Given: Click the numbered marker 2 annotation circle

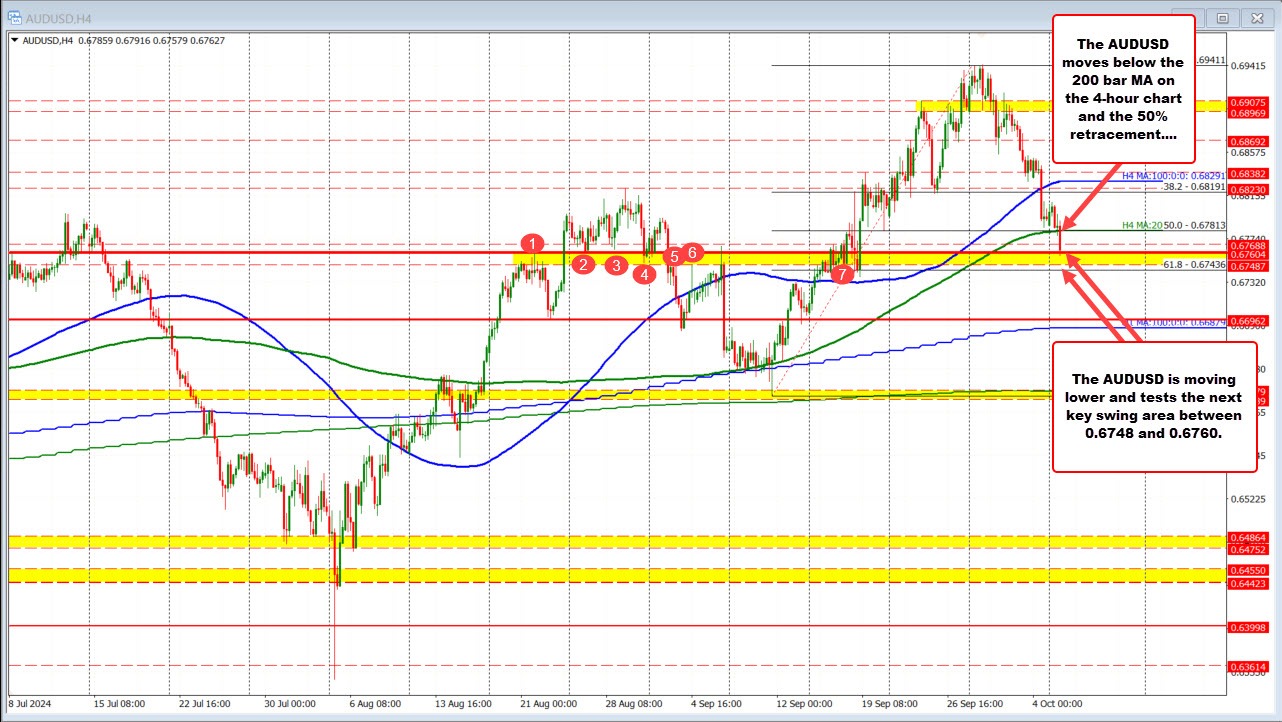Looking at the screenshot, I should 583,264.
